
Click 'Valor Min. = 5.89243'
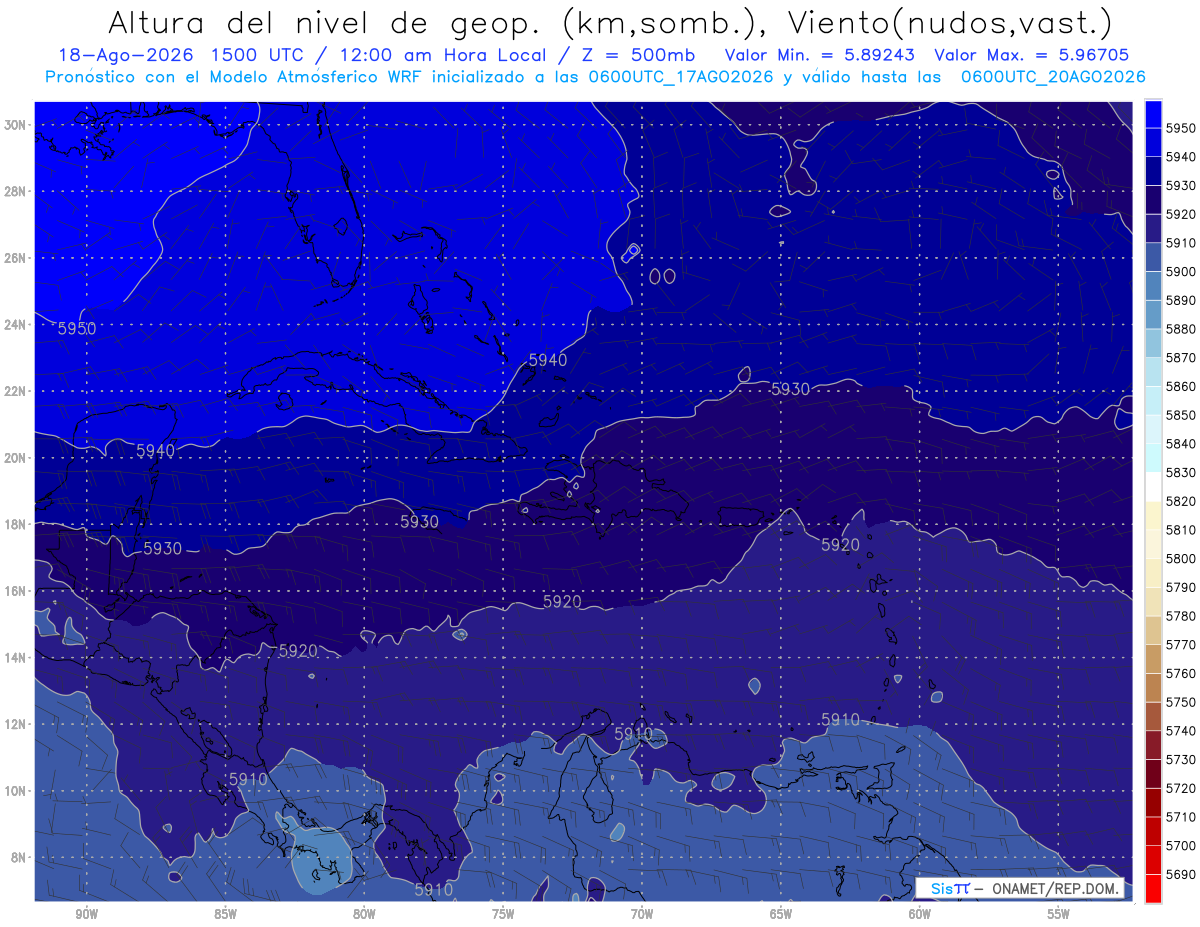pos(819,56)
